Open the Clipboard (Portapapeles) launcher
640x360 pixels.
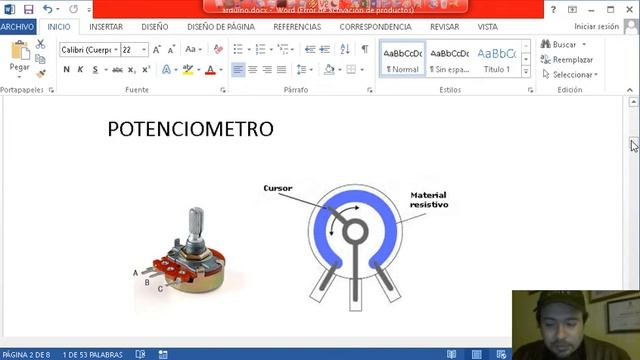(51, 90)
